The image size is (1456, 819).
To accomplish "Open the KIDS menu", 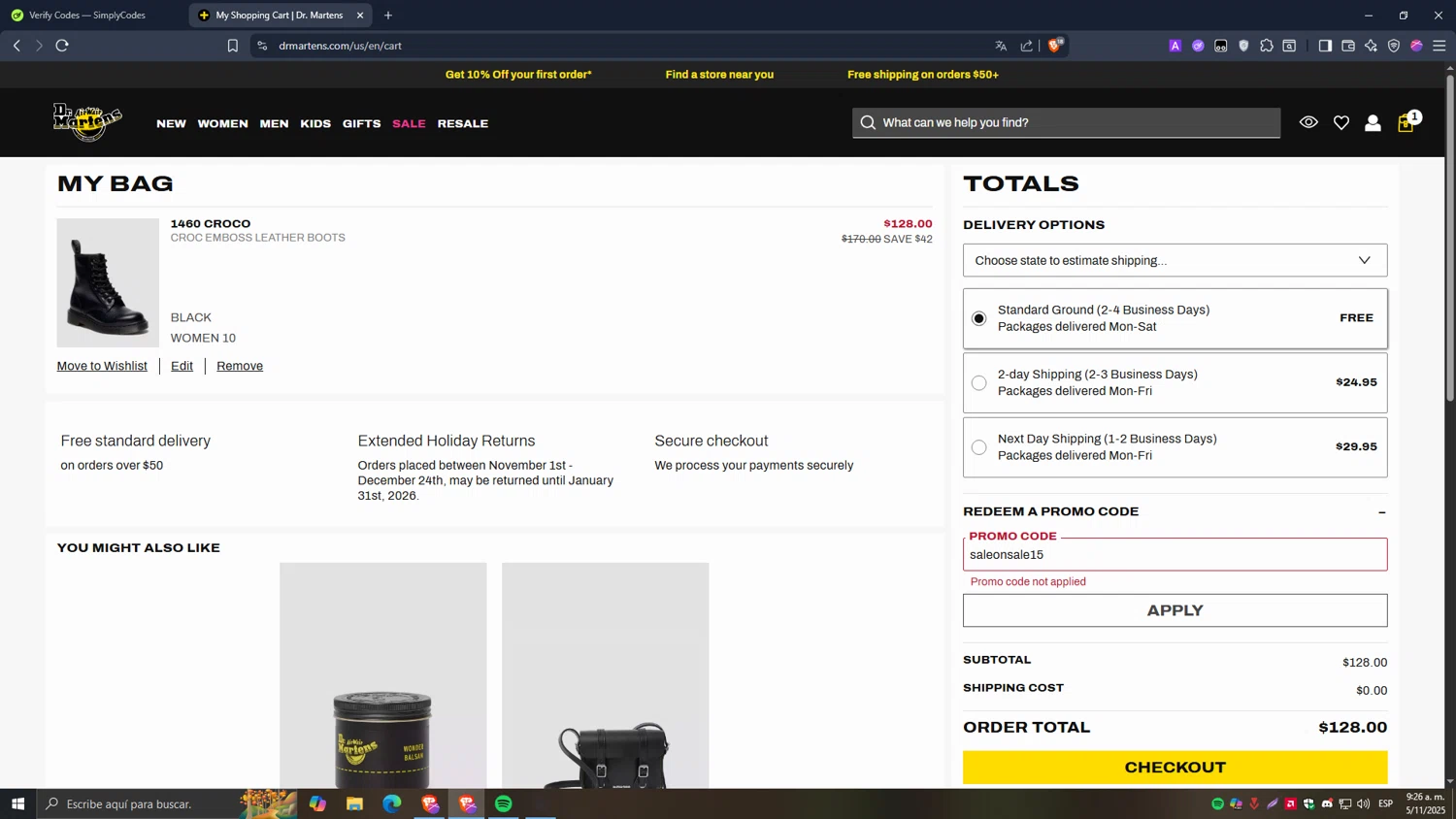I will pos(315,123).
